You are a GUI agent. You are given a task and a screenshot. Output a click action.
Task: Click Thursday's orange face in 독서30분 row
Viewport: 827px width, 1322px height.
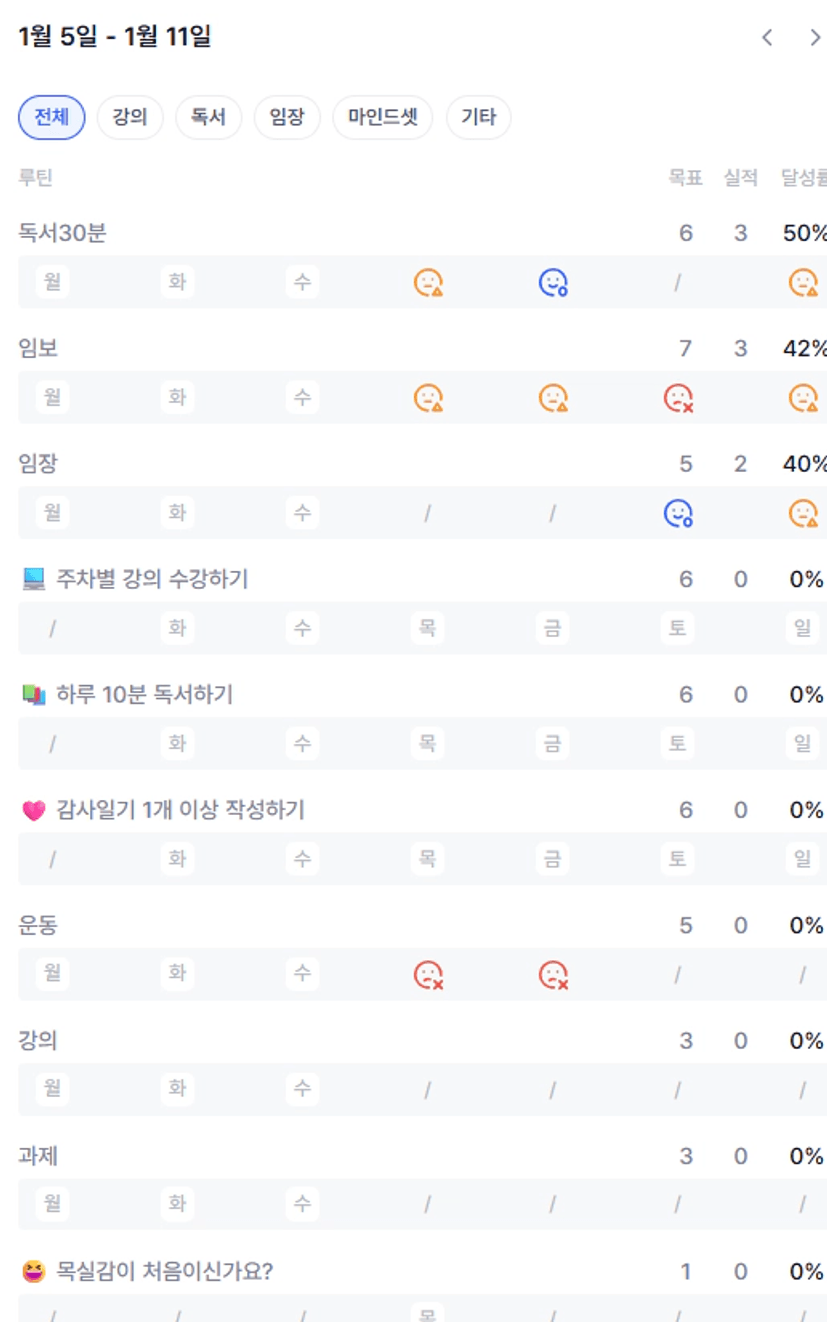click(x=428, y=283)
